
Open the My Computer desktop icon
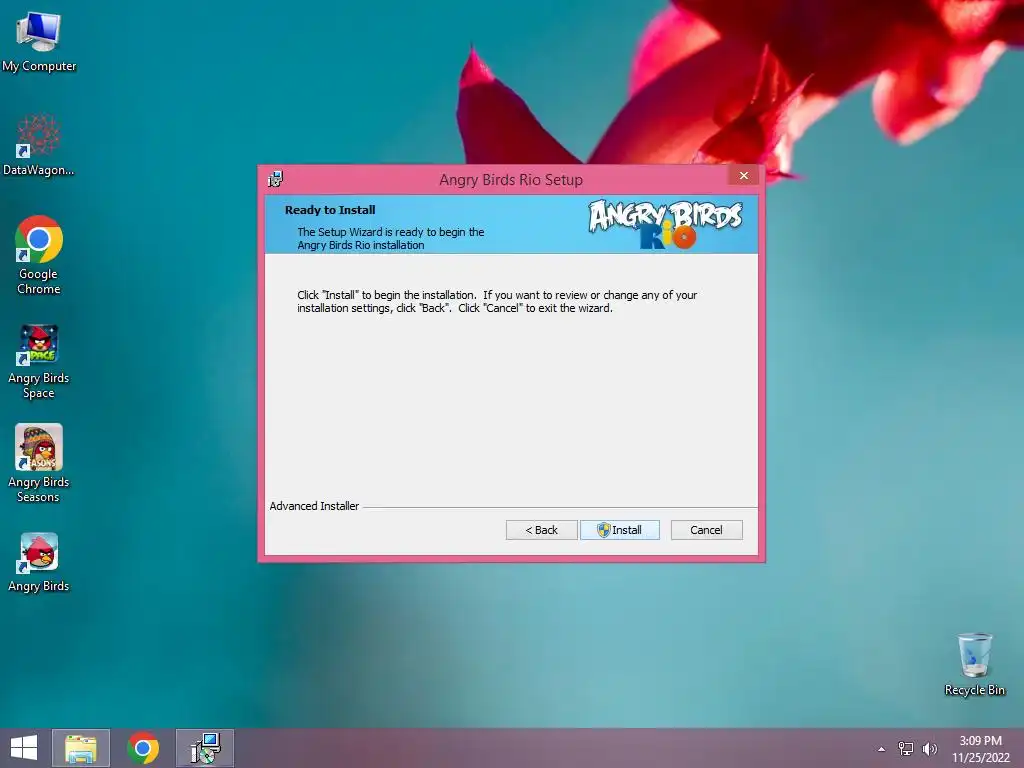39,42
